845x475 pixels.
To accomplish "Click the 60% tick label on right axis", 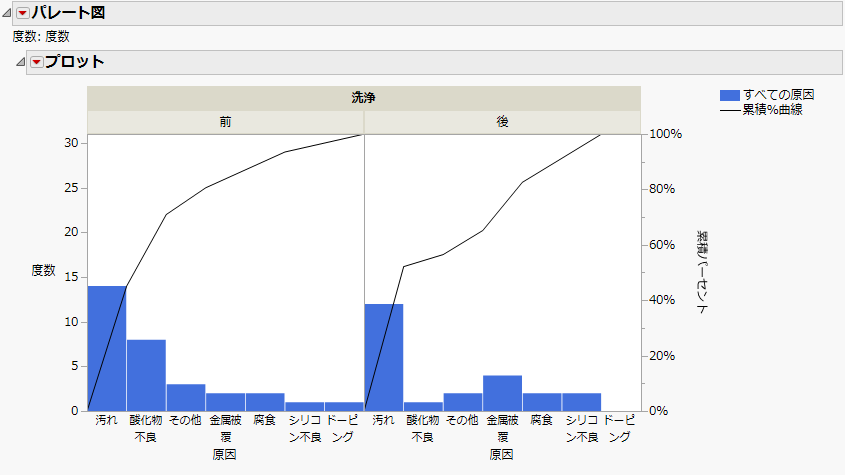I will pyautogui.click(x=662, y=245).
